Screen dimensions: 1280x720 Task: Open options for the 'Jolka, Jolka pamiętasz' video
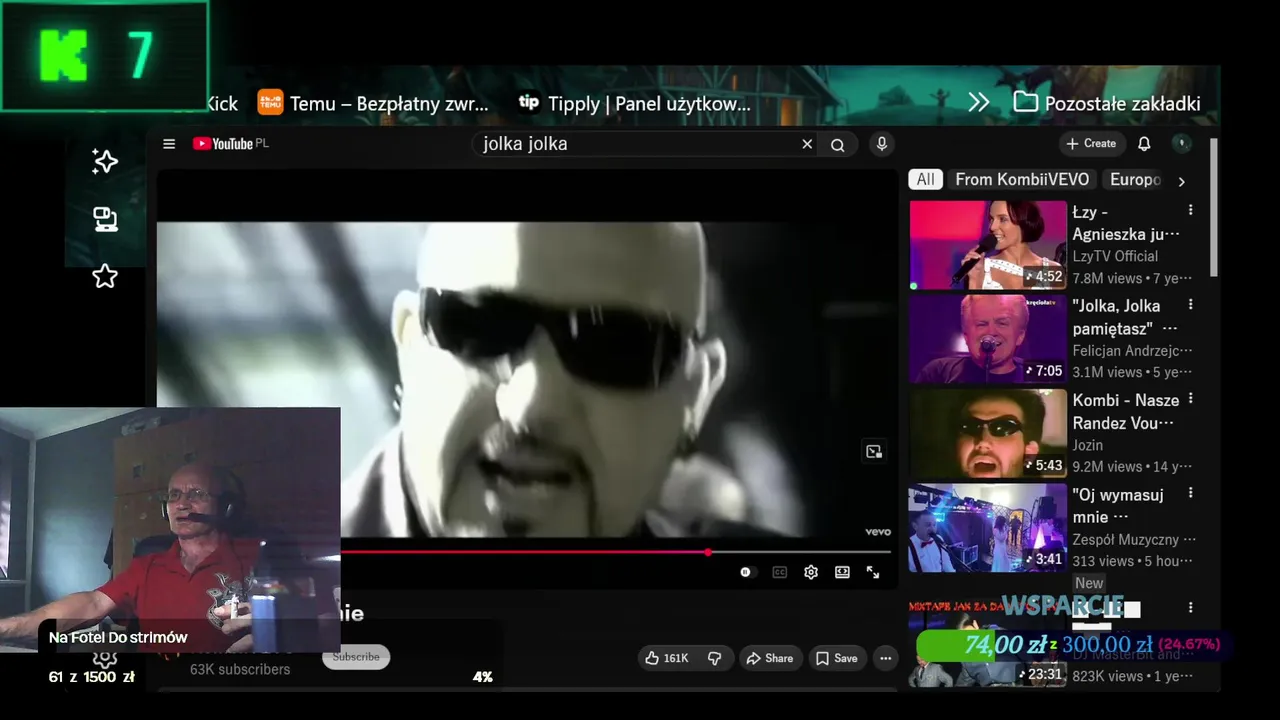click(x=1190, y=304)
